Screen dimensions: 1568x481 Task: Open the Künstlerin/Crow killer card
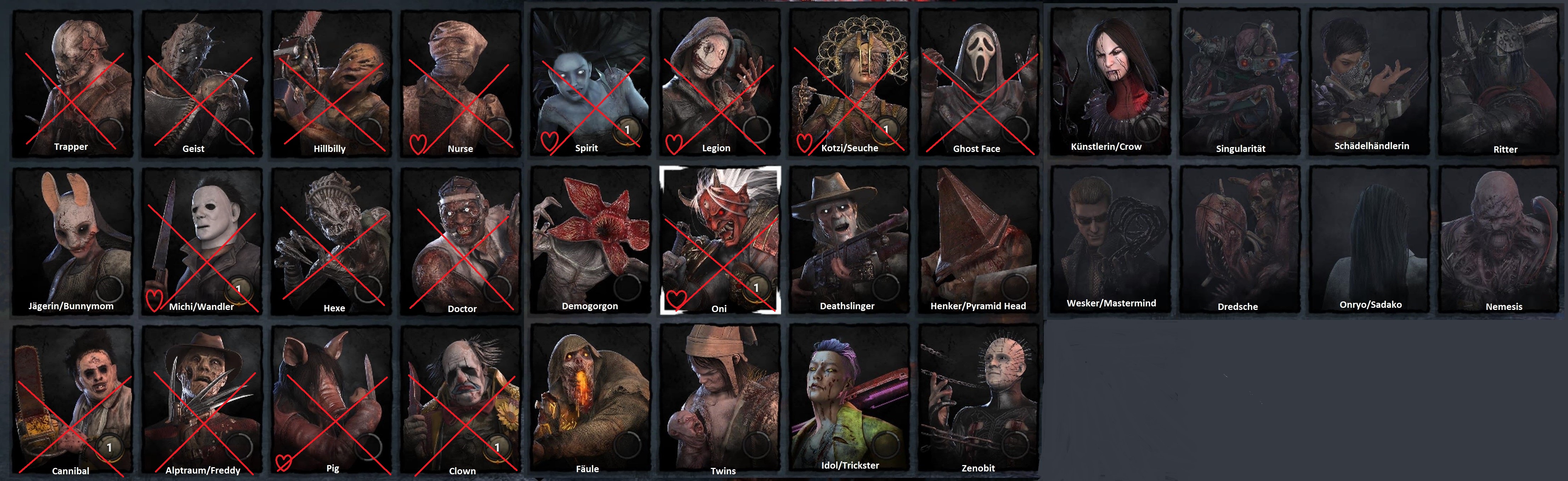pyautogui.click(x=1111, y=81)
